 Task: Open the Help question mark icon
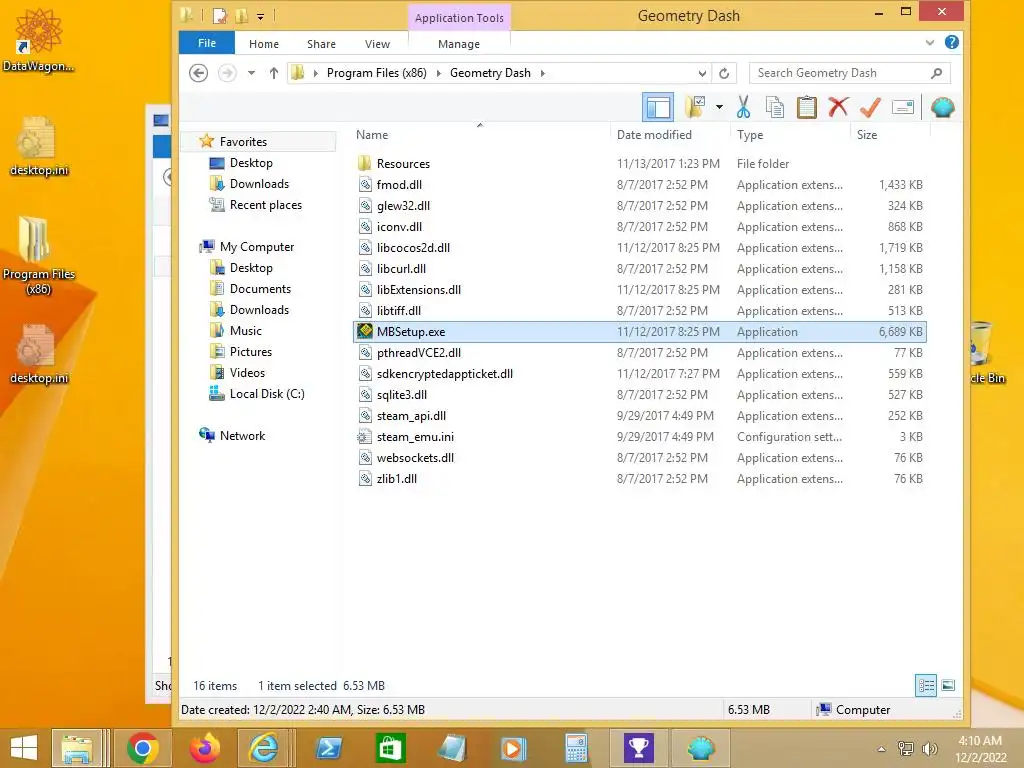[x=952, y=42]
